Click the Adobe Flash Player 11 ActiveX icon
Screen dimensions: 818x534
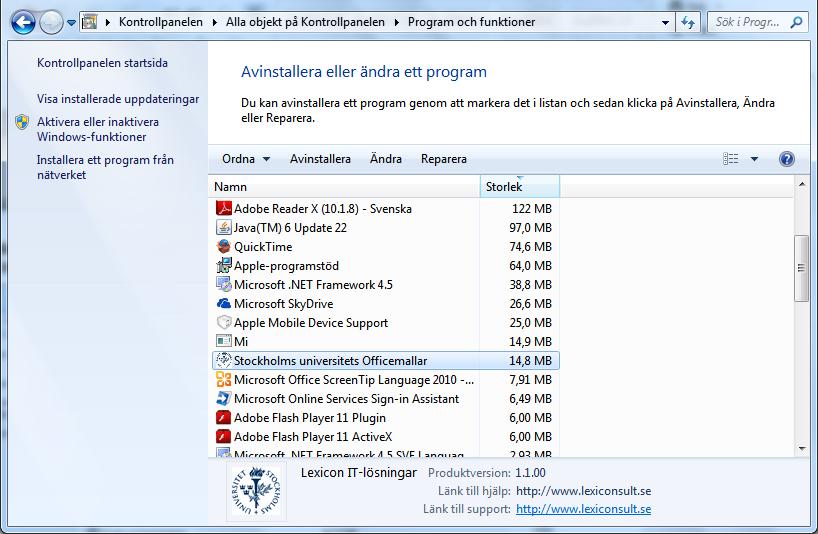point(224,436)
